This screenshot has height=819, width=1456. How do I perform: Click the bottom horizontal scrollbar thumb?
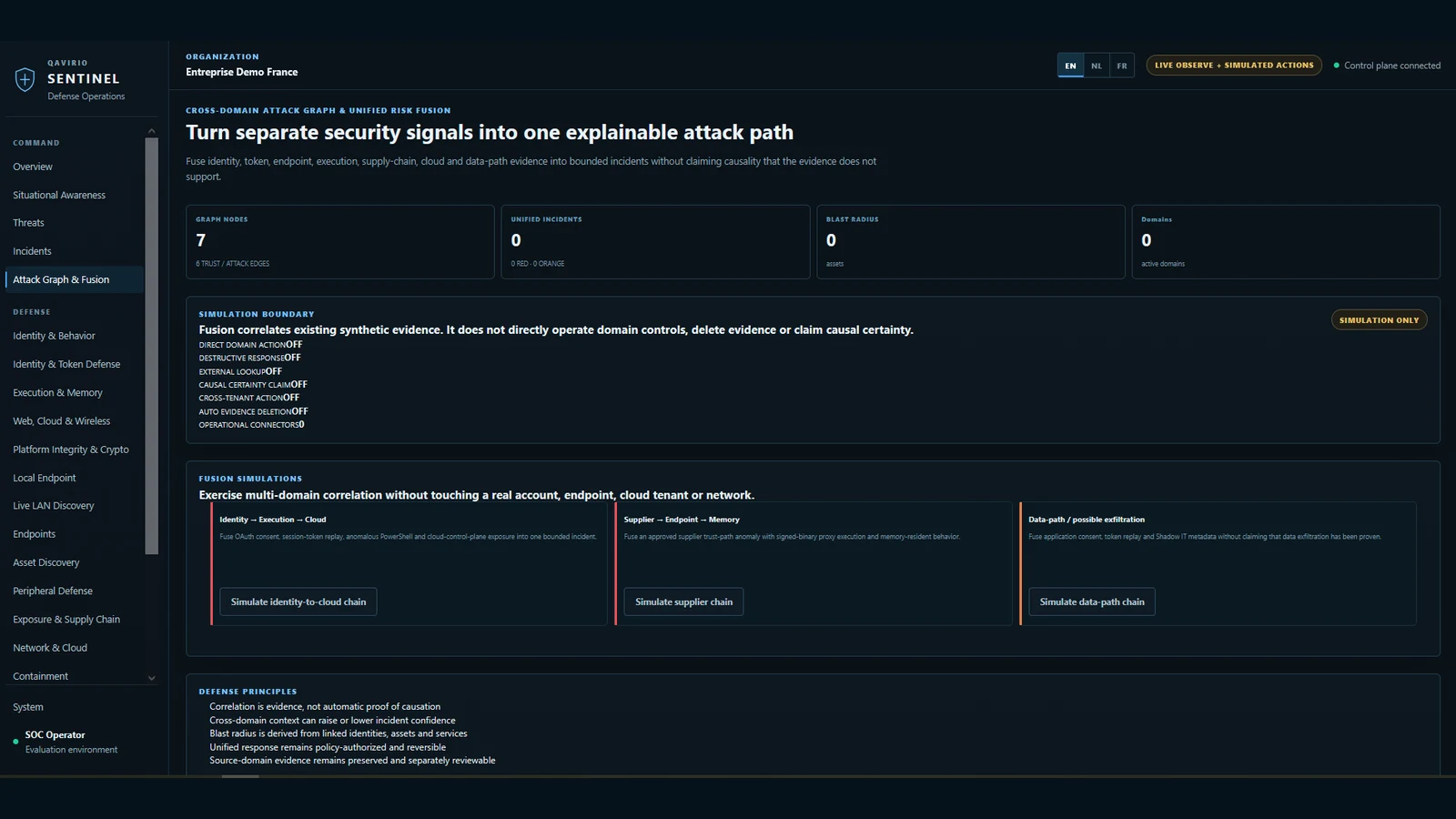pos(240,776)
